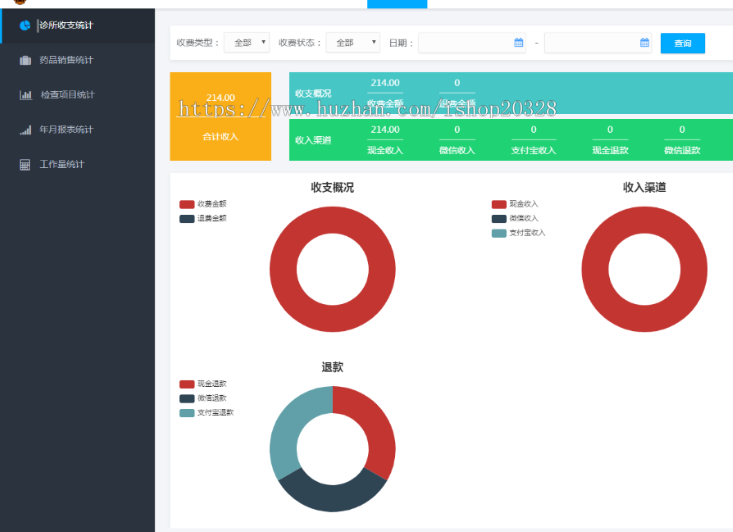Image resolution: width=733 pixels, height=532 pixels.
Task: Go to 年月报表统计 page
Action: (x=78, y=129)
